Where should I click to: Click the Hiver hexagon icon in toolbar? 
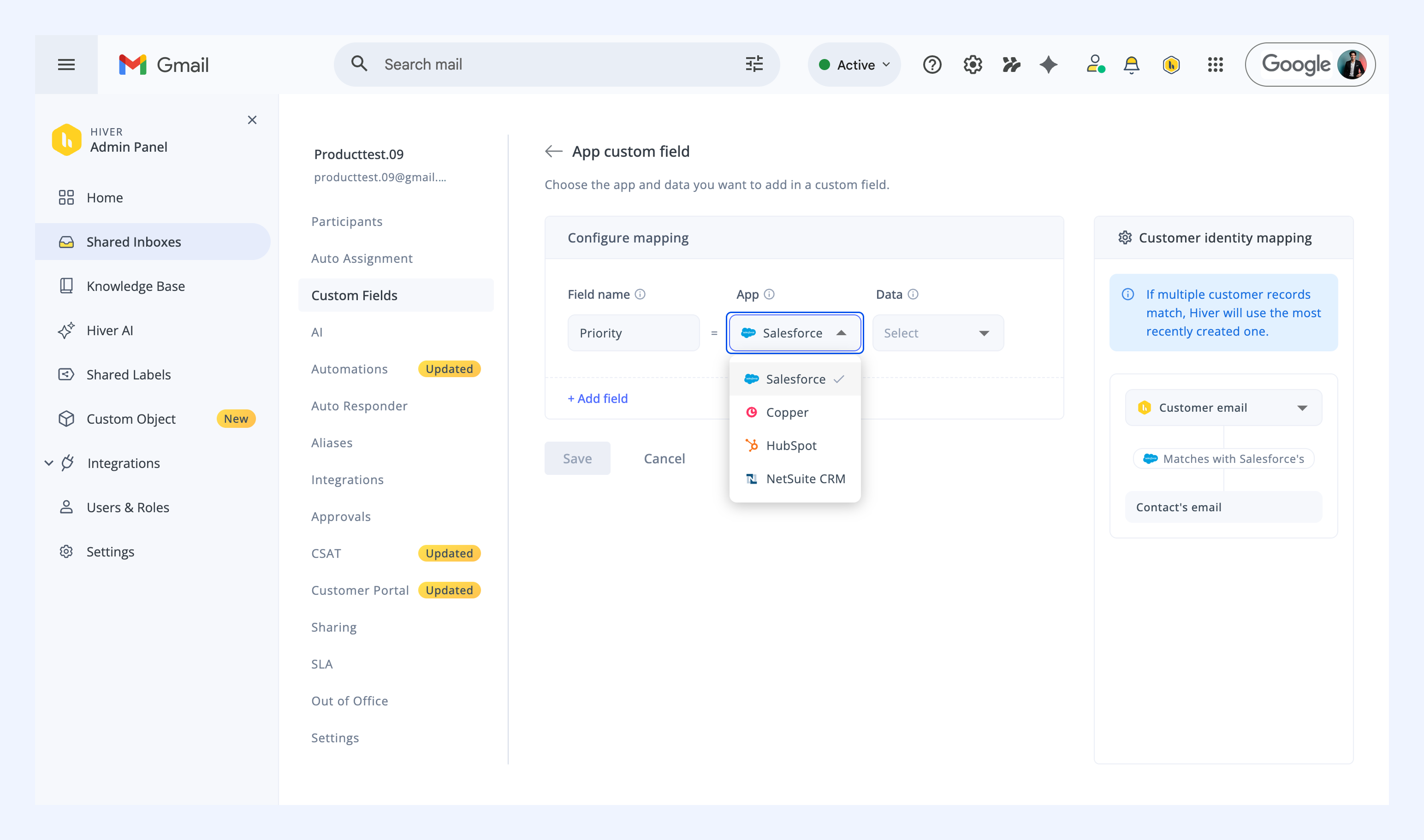pos(1171,65)
